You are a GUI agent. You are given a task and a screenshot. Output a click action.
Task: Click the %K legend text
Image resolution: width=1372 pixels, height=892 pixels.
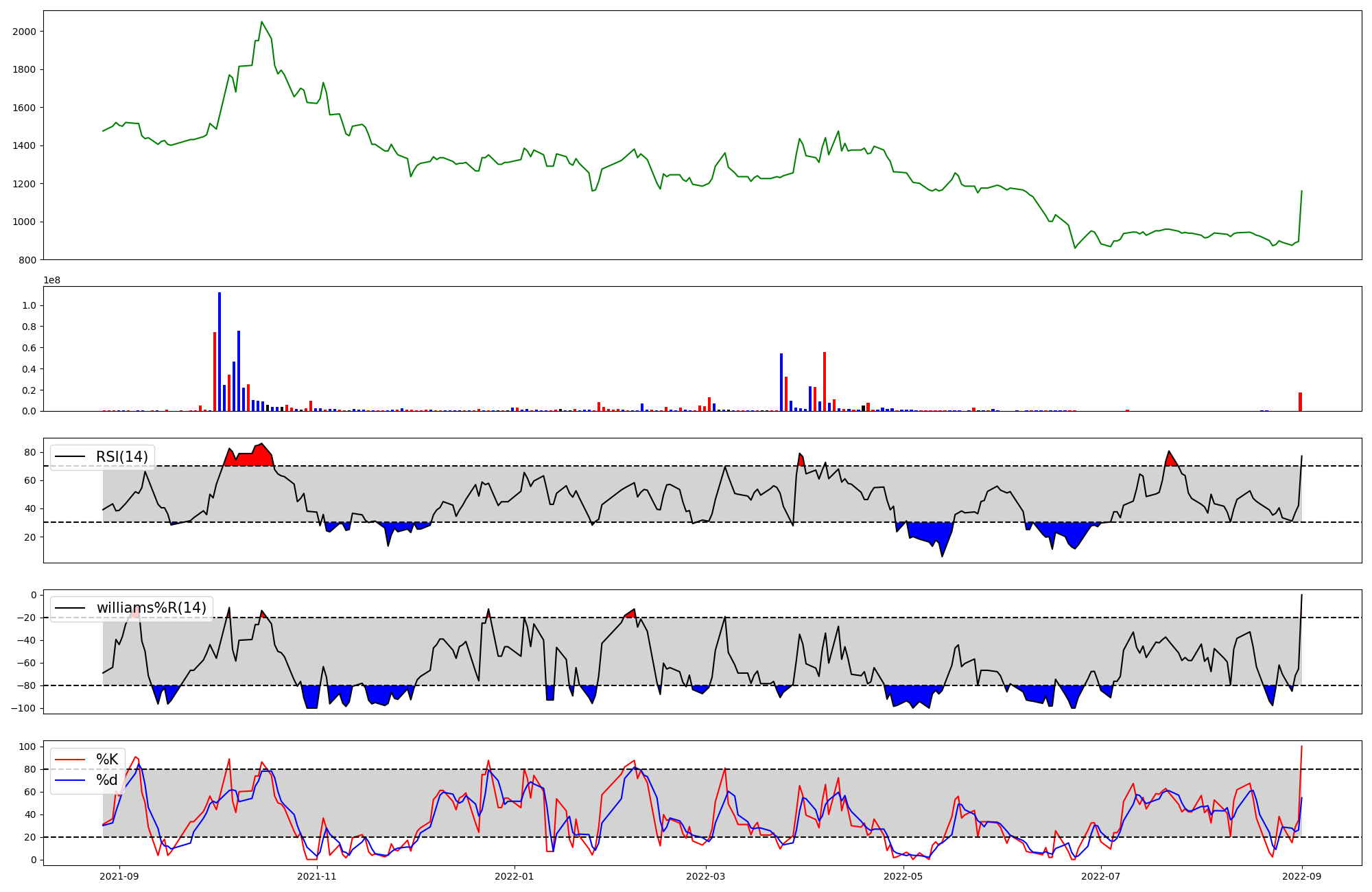107,760
